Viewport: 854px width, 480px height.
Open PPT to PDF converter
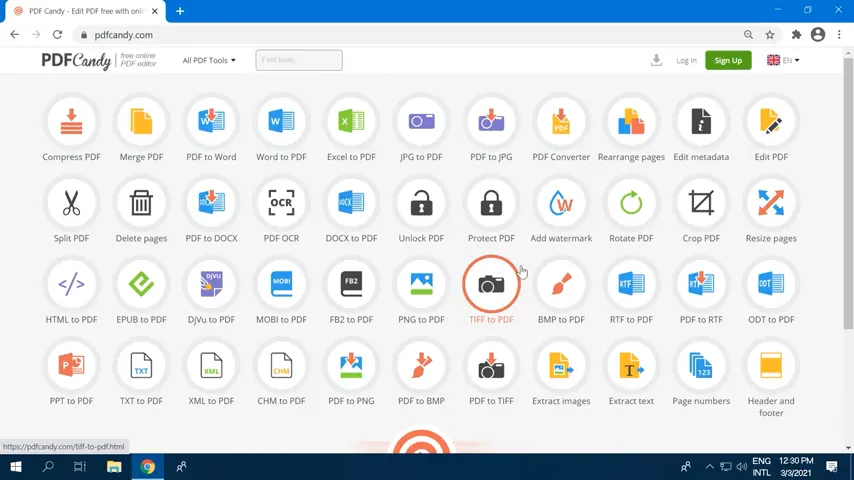point(71,365)
